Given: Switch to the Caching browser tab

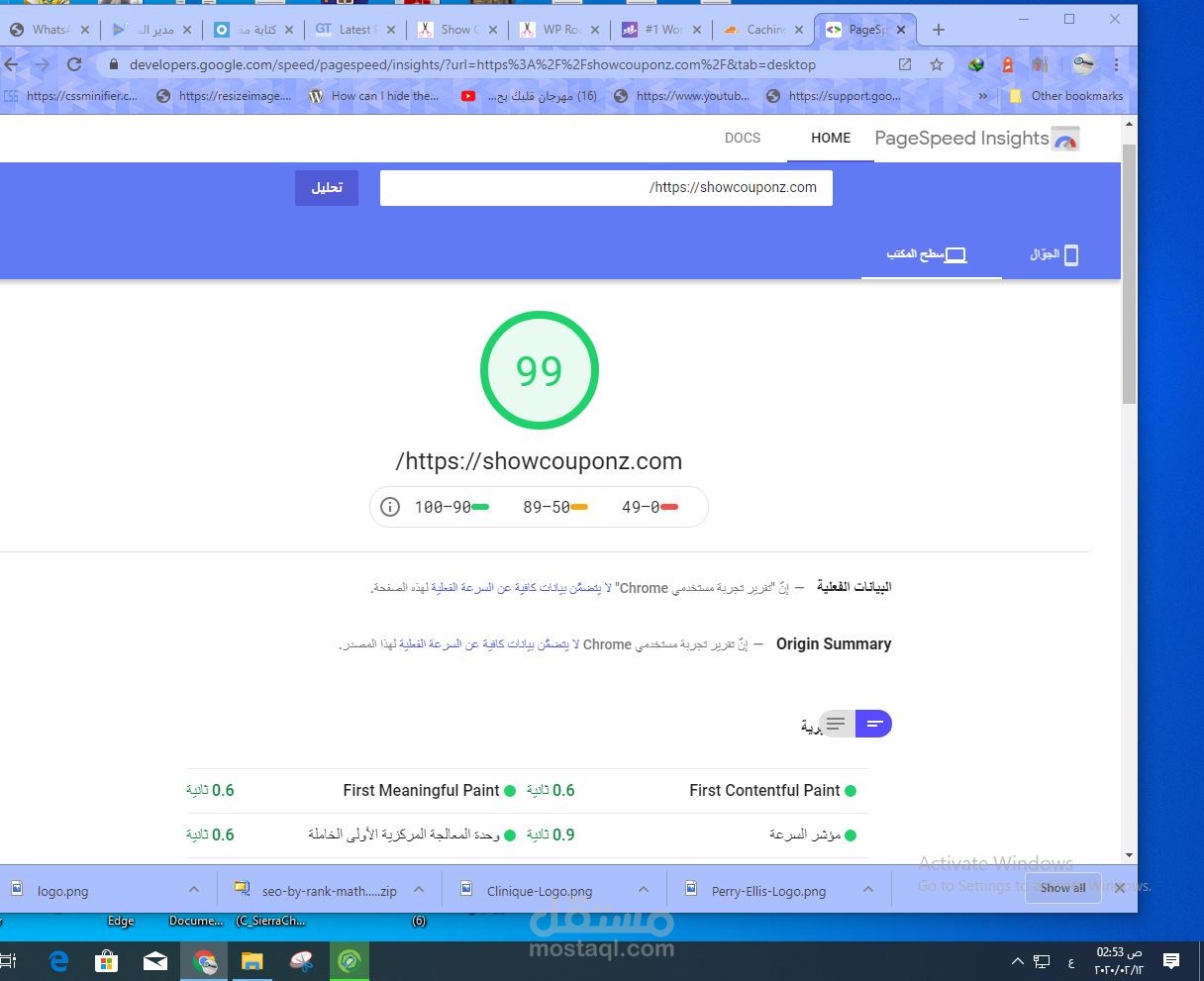Looking at the screenshot, I should [x=762, y=30].
